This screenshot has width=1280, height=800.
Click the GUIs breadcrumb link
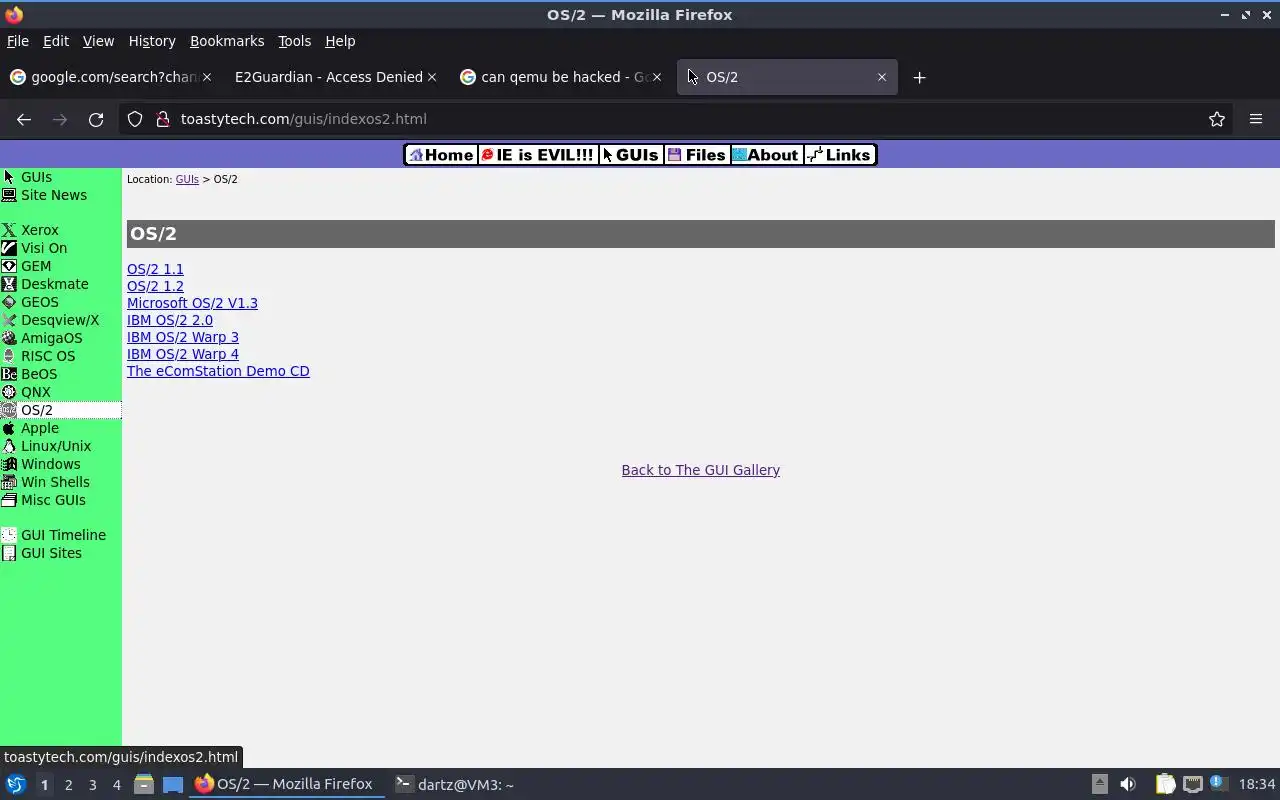tap(187, 179)
